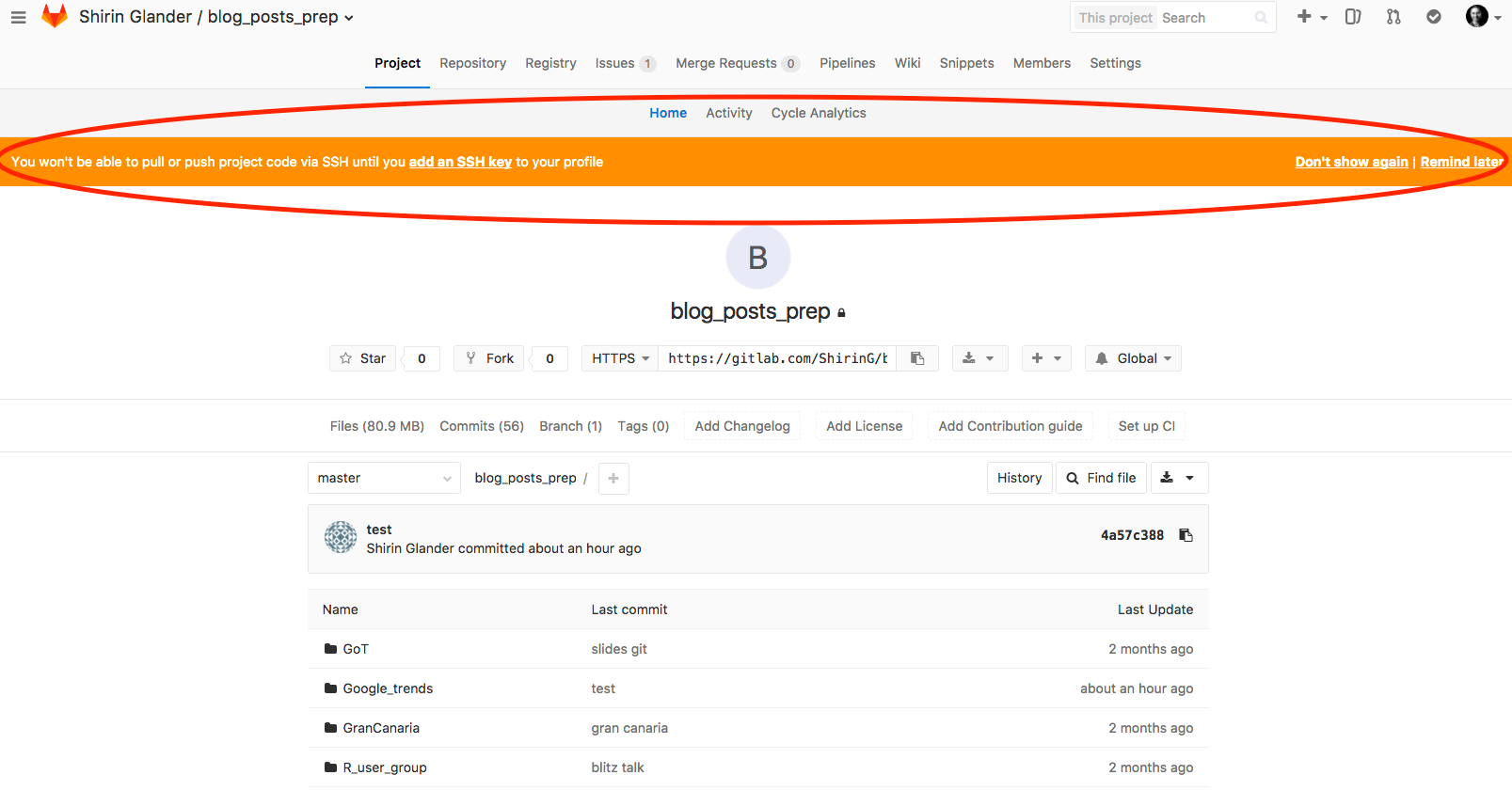This screenshot has height=791, width=1512.
Task: Open the download dropdown next to Find file
Action: click(x=1178, y=478)
